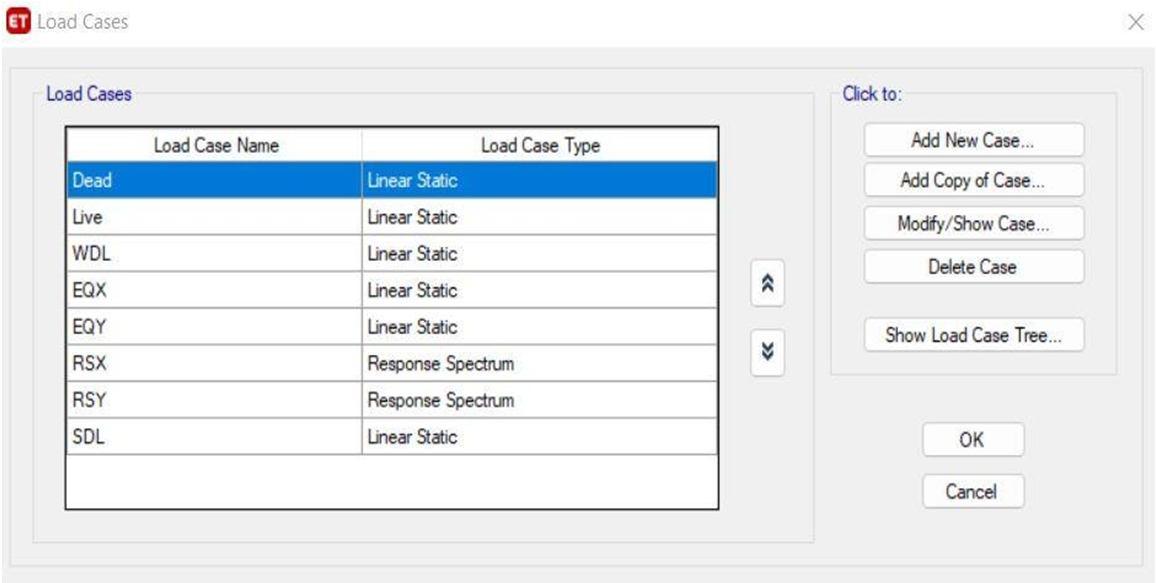Select the Live load case row
Viewport: 1156px width, 583px height.
click(x=215, y=217)
